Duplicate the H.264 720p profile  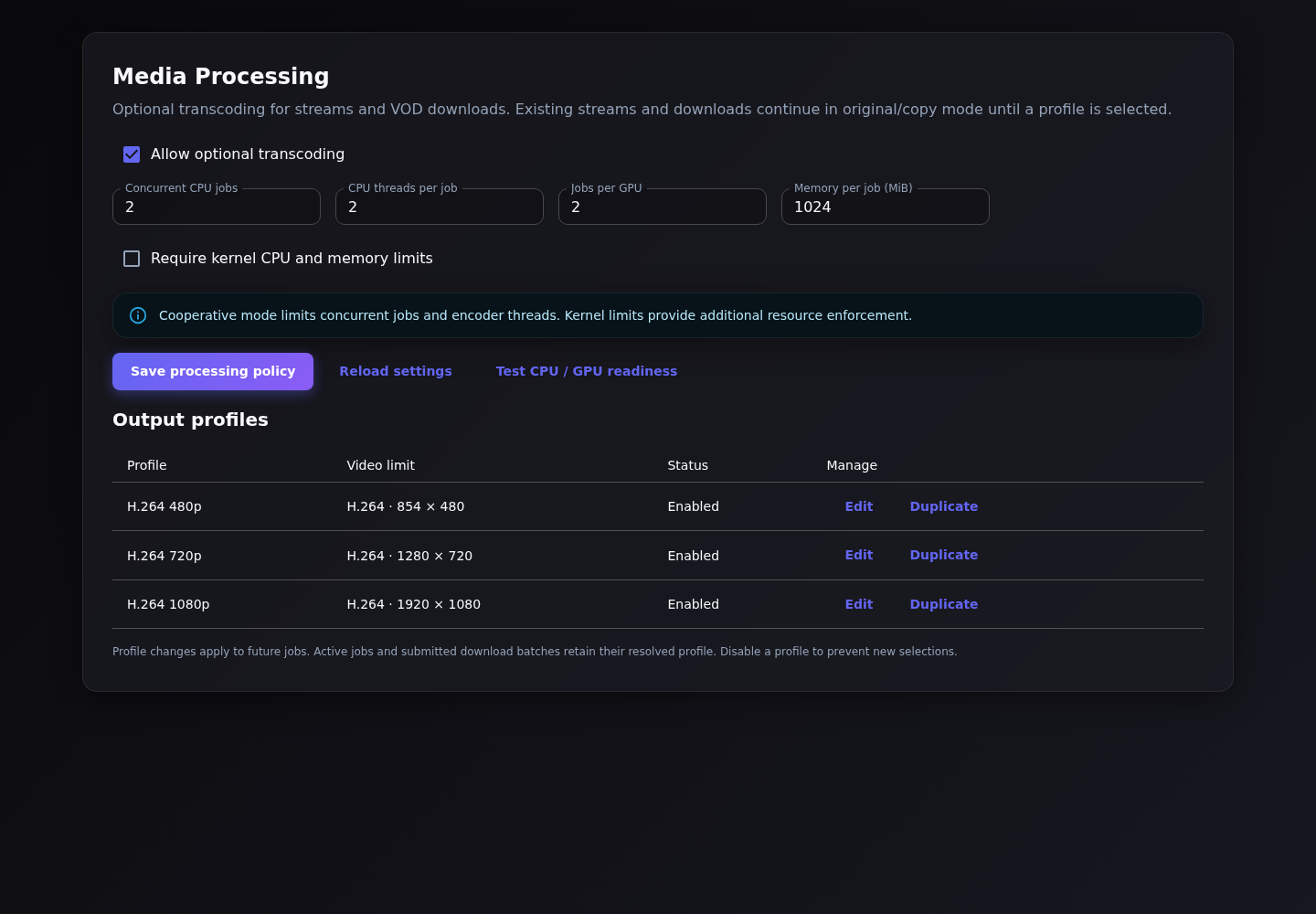[x=944, y=555]
